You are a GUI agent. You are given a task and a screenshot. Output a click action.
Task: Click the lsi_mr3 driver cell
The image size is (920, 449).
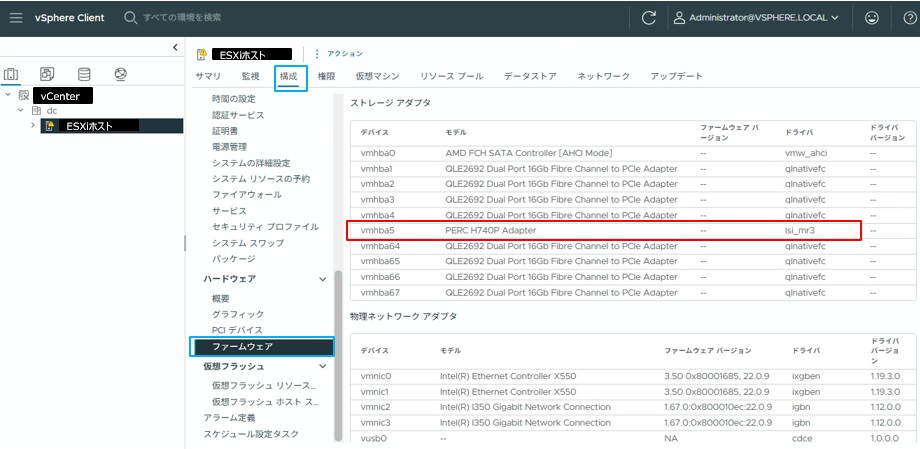800,231
